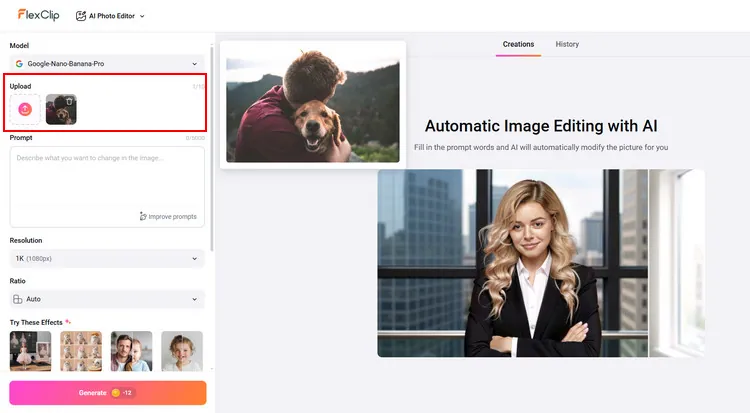Click the Improve prompts magic icon
The height and width of the screenshot is (413, 750).
point(144,216)
